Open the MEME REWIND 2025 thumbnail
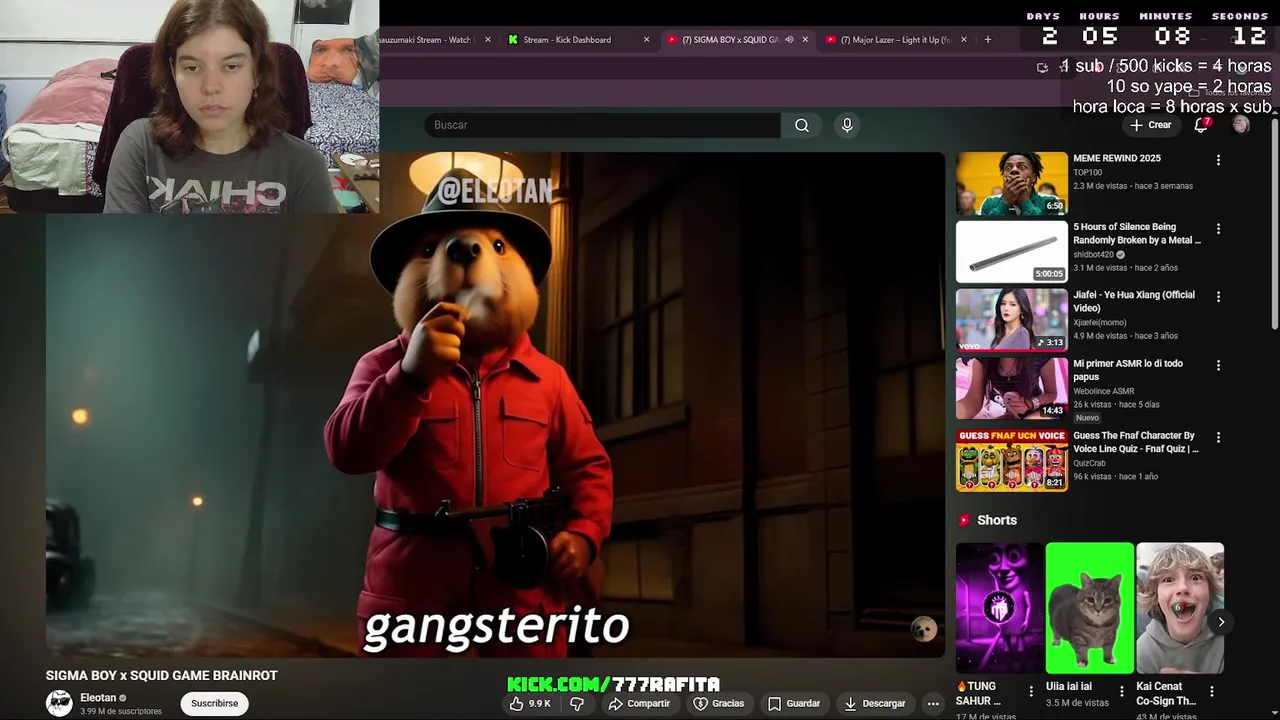Image resolution: width=1280 pixels, height=720 pixels. 1012,184
